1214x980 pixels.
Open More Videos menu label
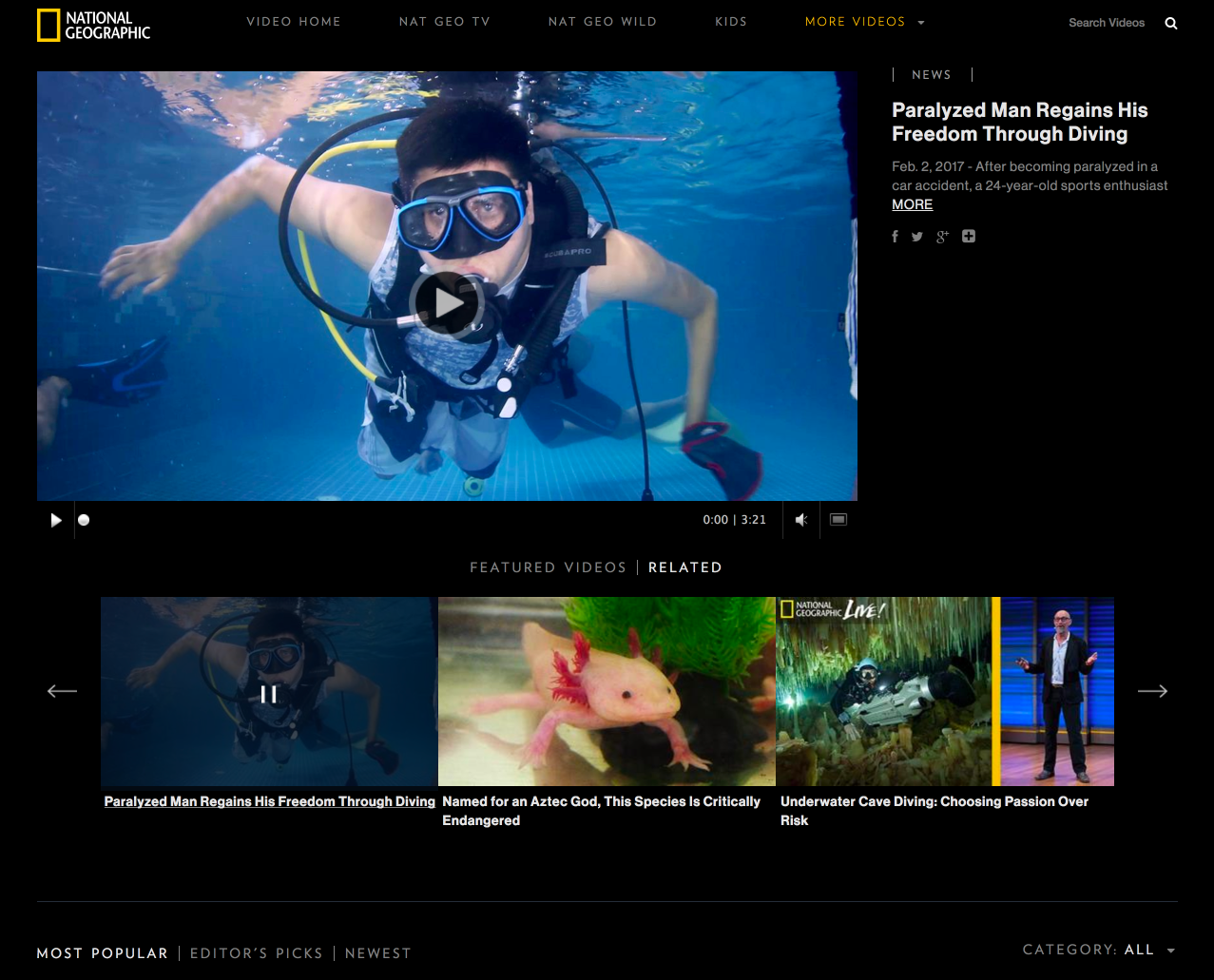point(855,22)
